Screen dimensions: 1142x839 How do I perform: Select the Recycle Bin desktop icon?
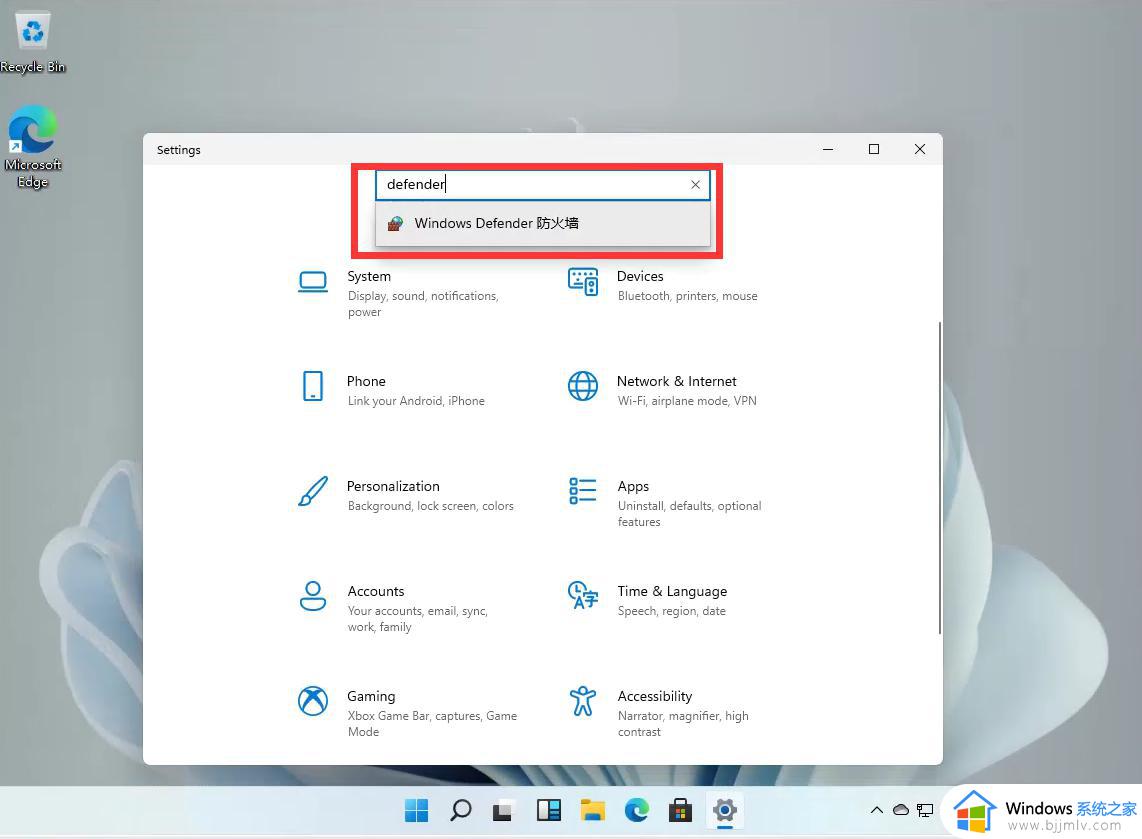[x=33, y=43]
